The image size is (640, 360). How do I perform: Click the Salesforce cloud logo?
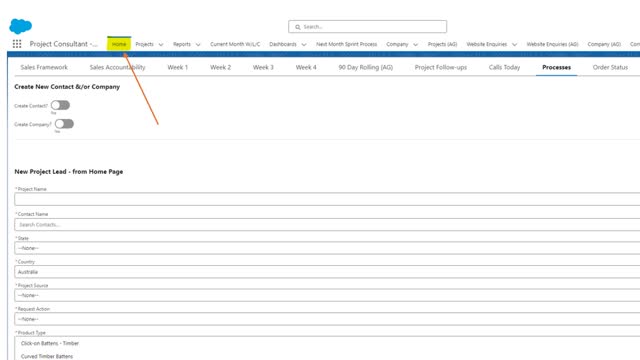pyautogui.click(x=20, y=26)
